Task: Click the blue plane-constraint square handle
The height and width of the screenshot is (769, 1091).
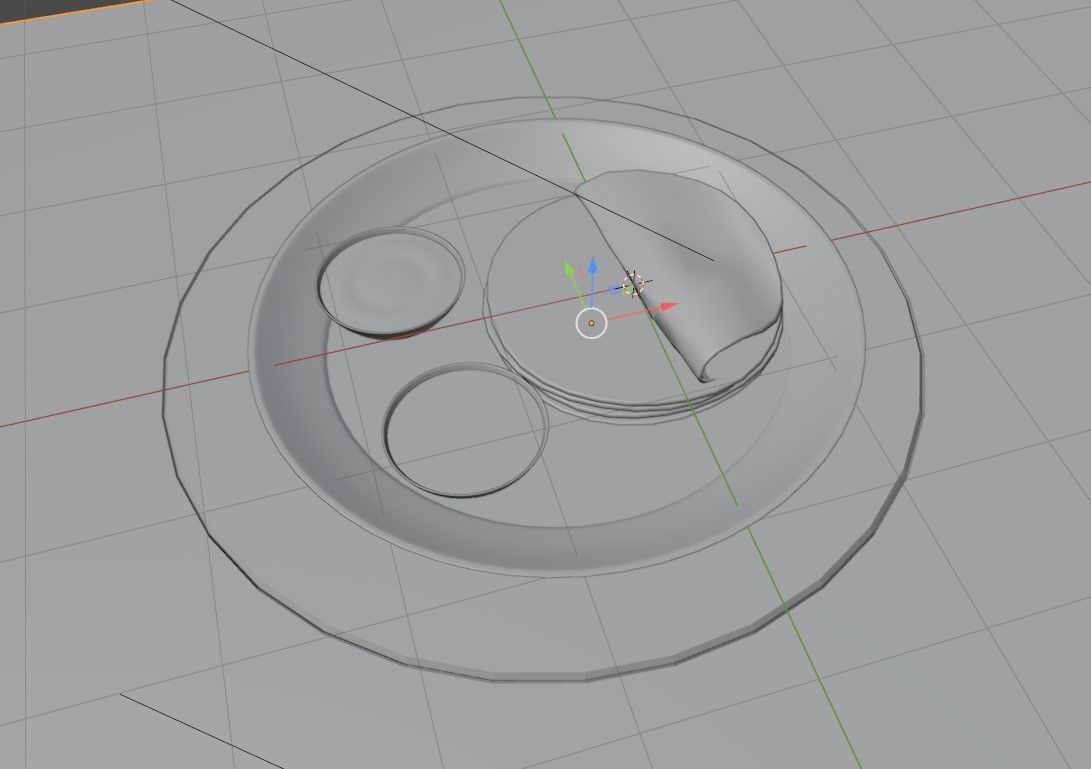Action: [x=615, y=290]
